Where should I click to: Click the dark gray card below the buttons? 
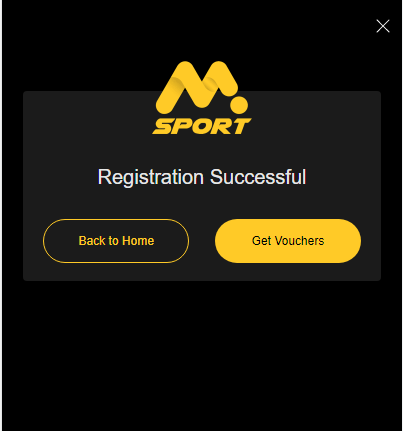(202, 272)
